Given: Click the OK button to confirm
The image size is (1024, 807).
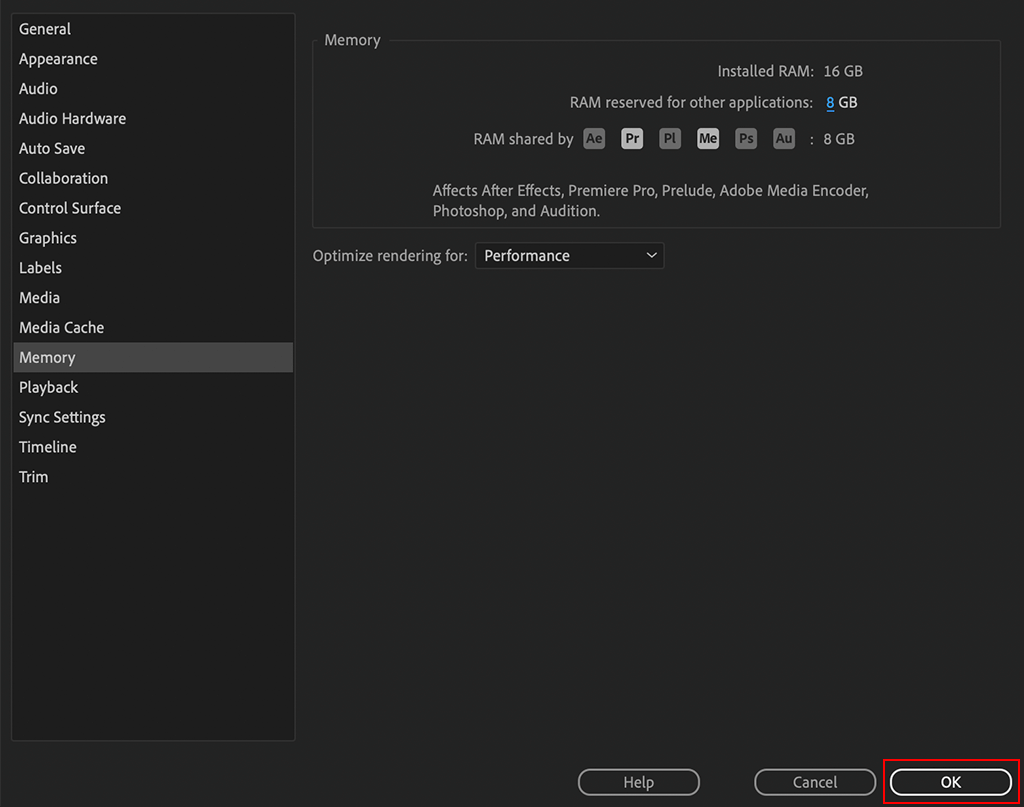Looking at the screenshot, I should tap(950, 782).
